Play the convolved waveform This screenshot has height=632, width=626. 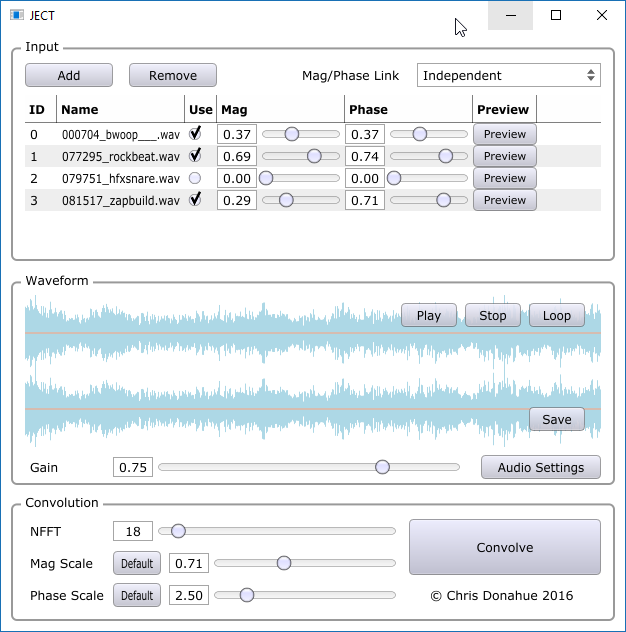(429, 315)
